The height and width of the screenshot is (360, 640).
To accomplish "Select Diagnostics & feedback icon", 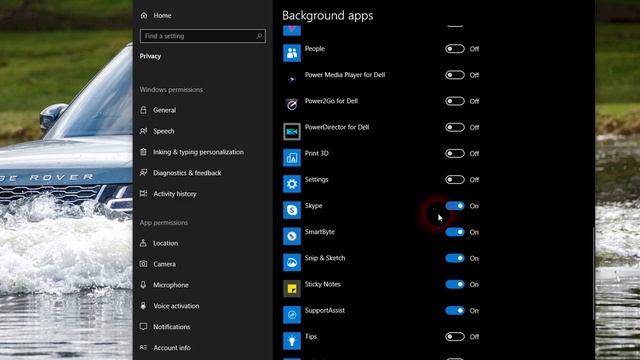I will pos(143,173).
